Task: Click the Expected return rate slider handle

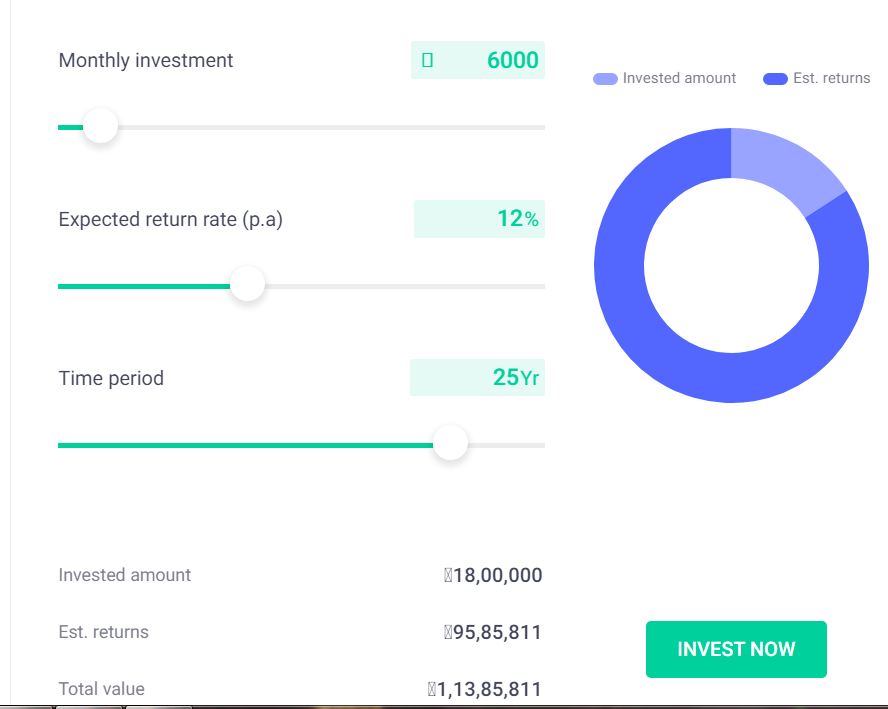Action: pyautogui.click(x=247, y=285)
